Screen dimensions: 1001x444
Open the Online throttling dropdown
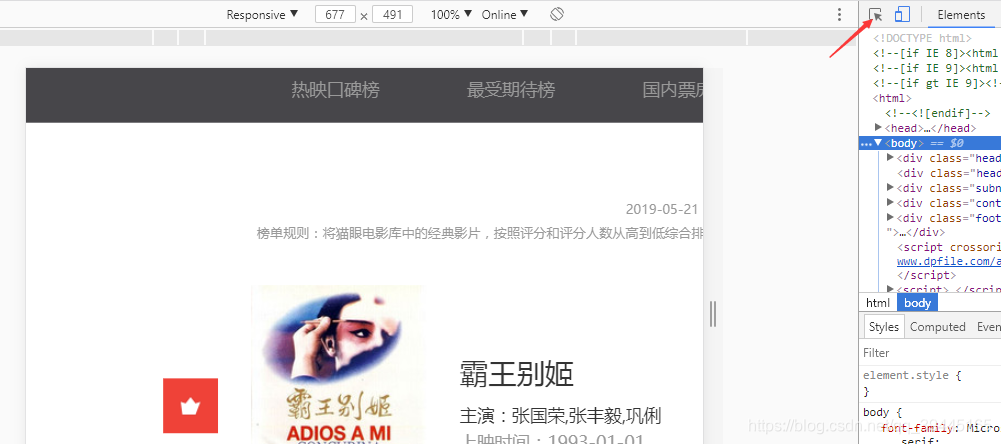click(505, 14)
